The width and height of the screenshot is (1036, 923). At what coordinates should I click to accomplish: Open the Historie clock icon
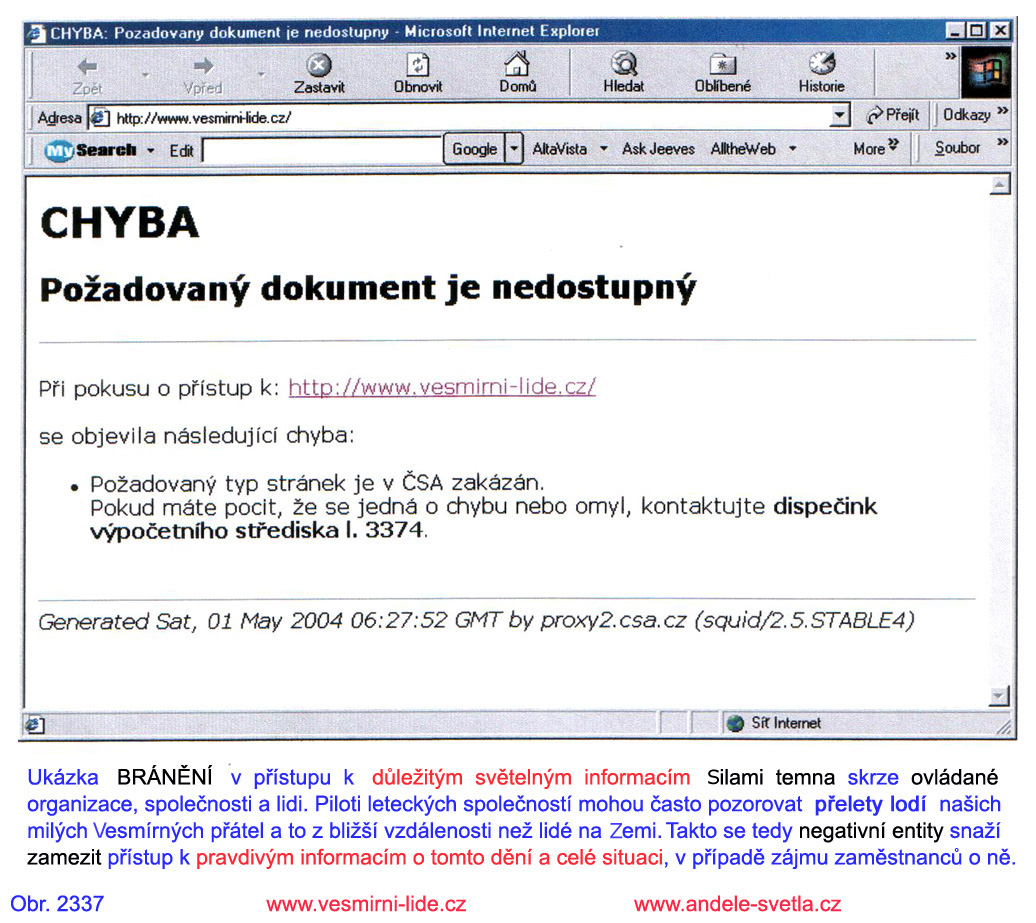[821, 66]
